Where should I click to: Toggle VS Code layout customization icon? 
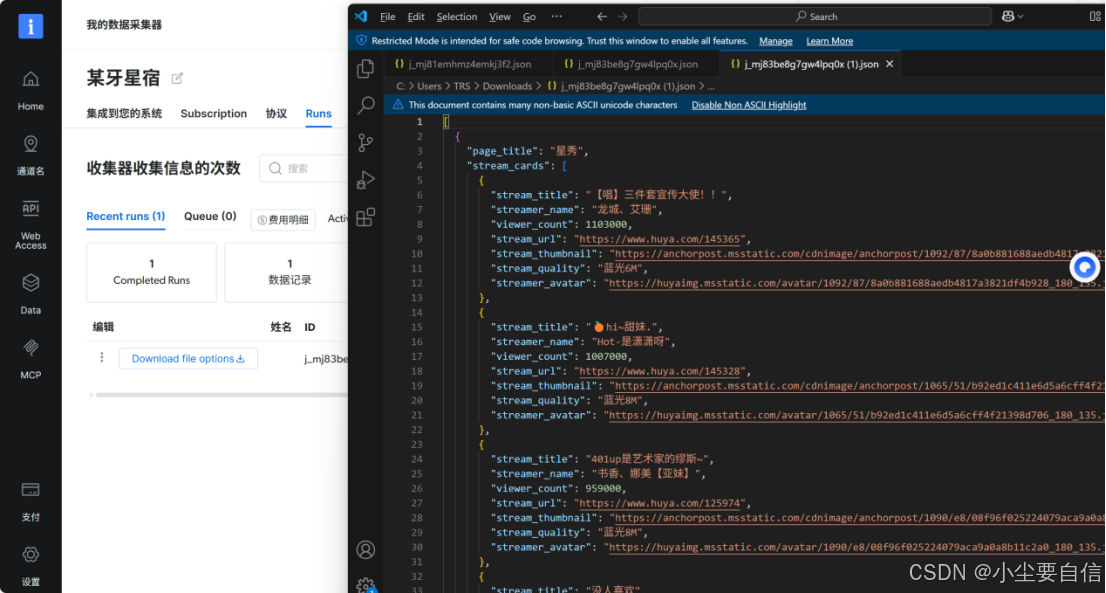(x=1095, y=16)
